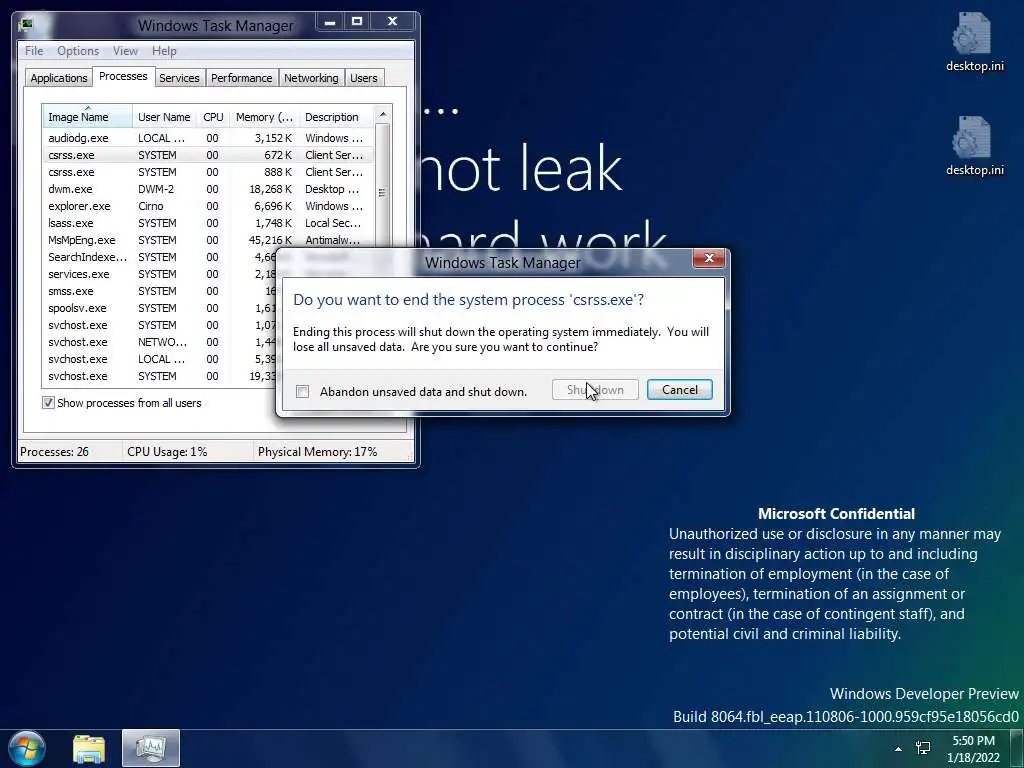1024x768 pixels.
Task: Sort by Description column header
Action: (336, 117)
